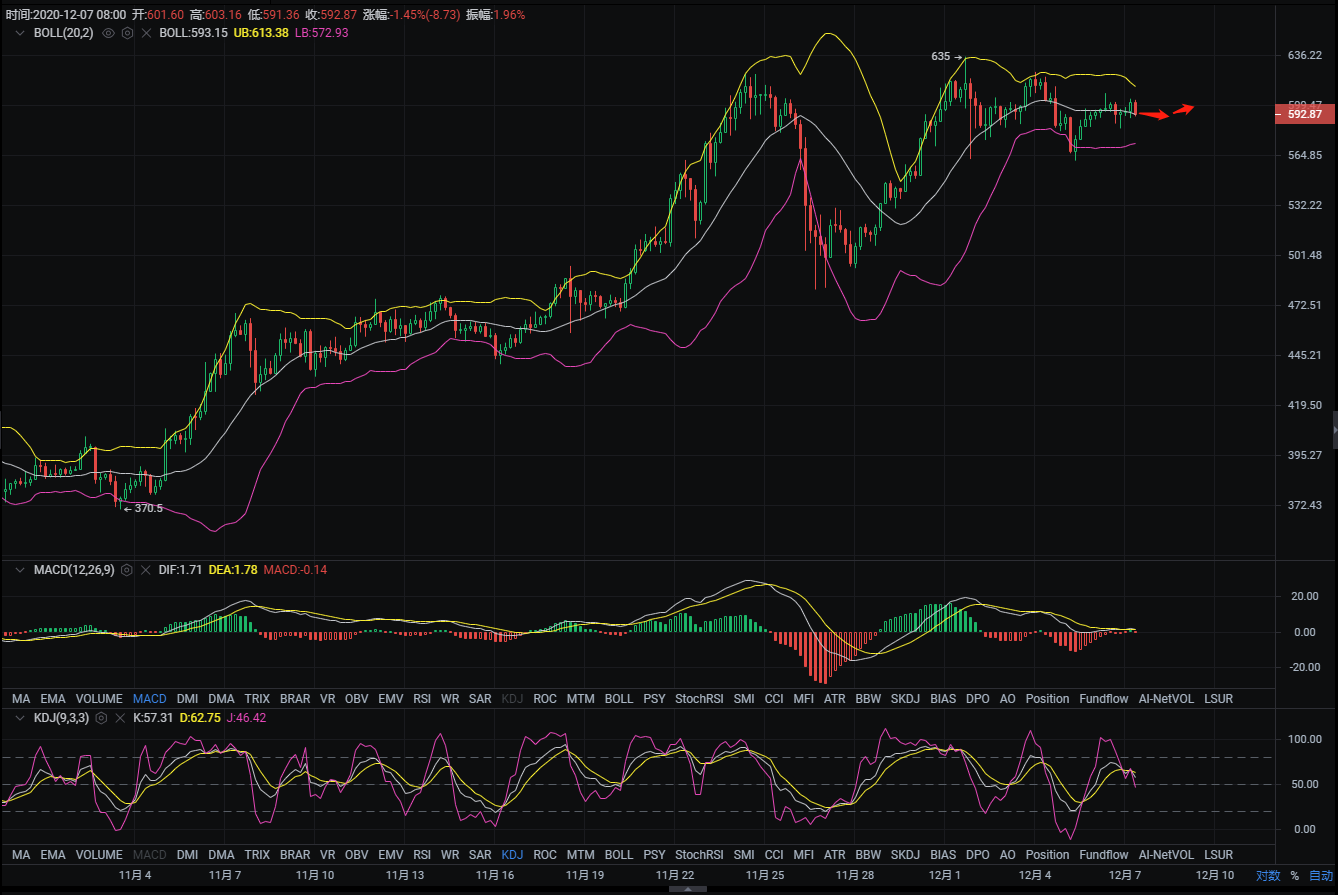Viewport: 1338px width, 895px height.
Task: Collapse the KDJ(9,3,3) panel chevron
Action: point(18,718)
